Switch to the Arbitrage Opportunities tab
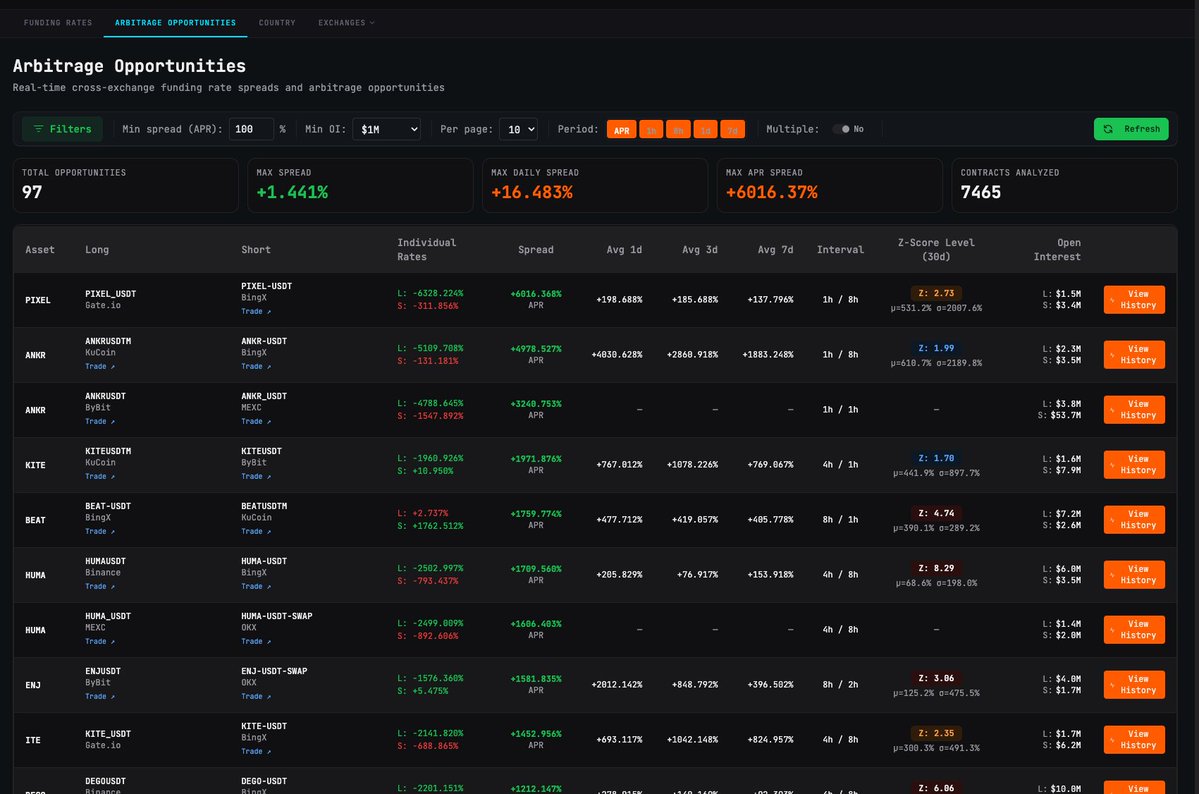The image size is (1199, 794). click(x=175, y=23)
